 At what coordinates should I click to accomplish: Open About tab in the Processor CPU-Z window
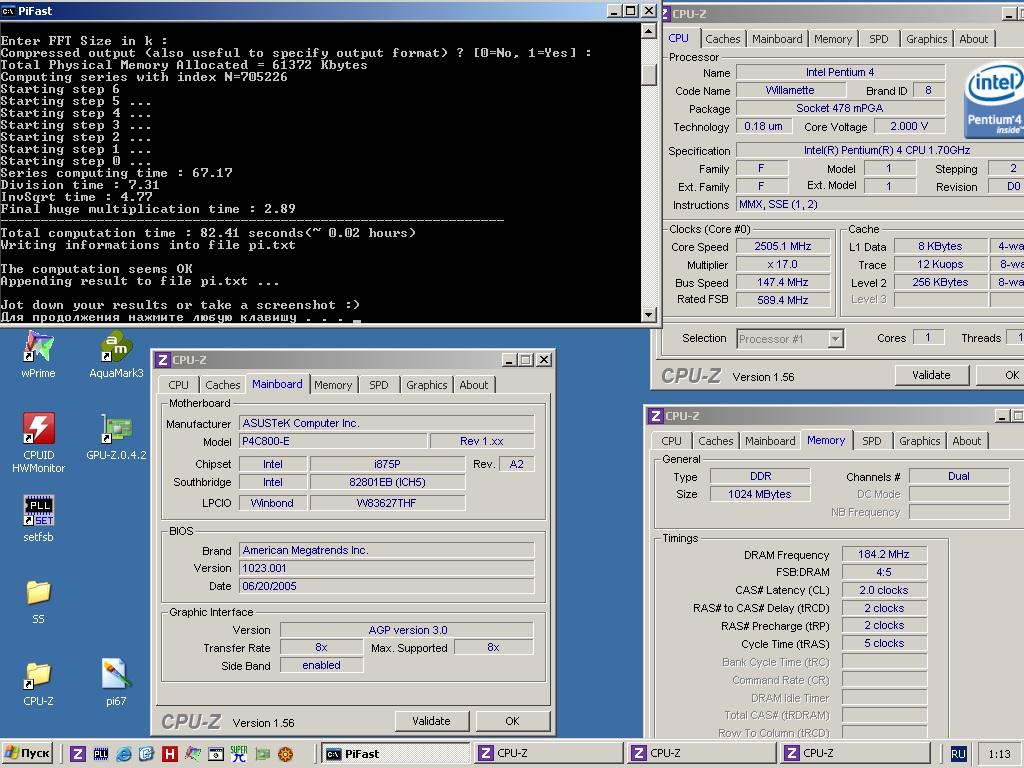pyautogui.click(x=973, y=39)
